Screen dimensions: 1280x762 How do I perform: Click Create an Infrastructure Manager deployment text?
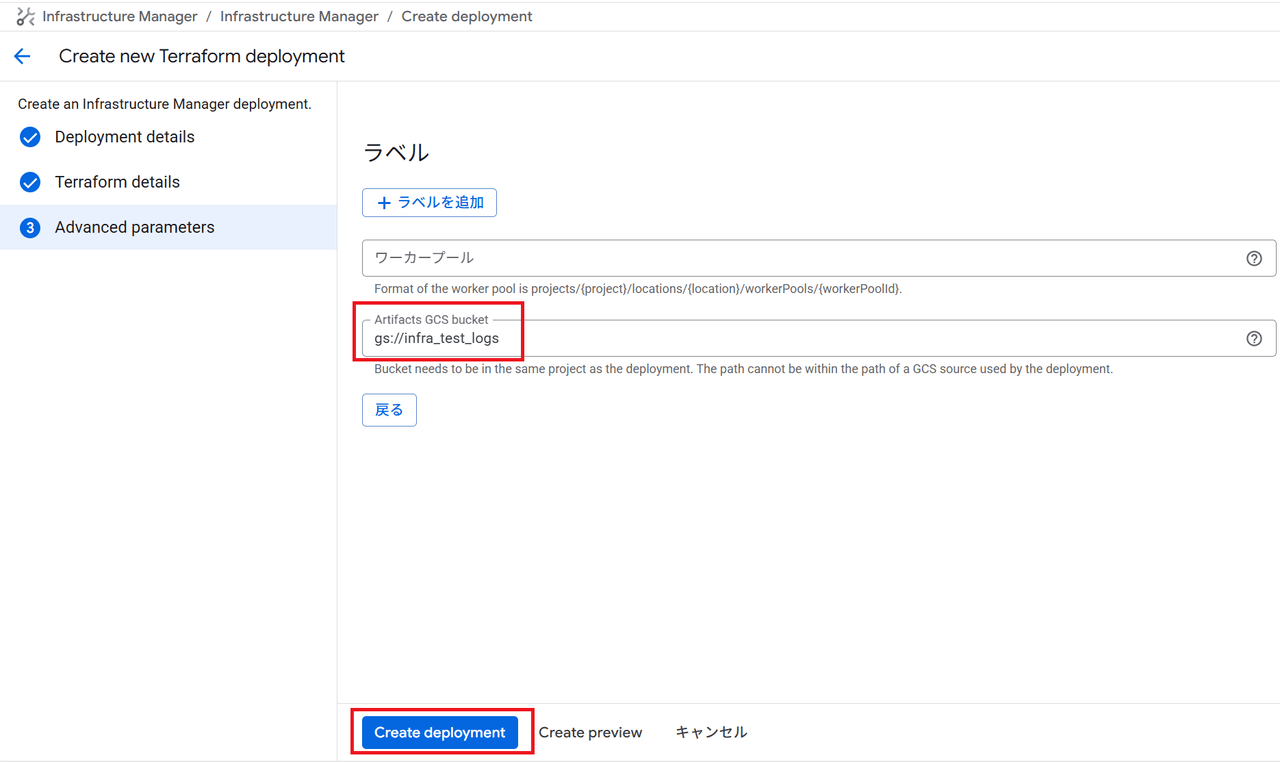(x=165, y=104)
